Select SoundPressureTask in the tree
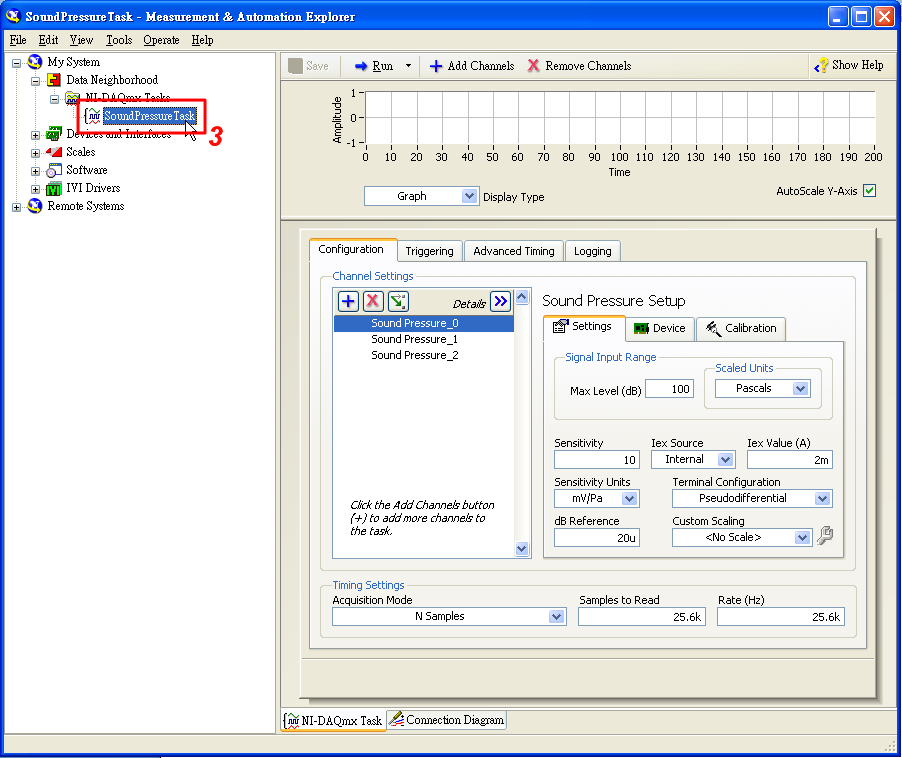The image size is (902, 758). (x=150, y=116)
